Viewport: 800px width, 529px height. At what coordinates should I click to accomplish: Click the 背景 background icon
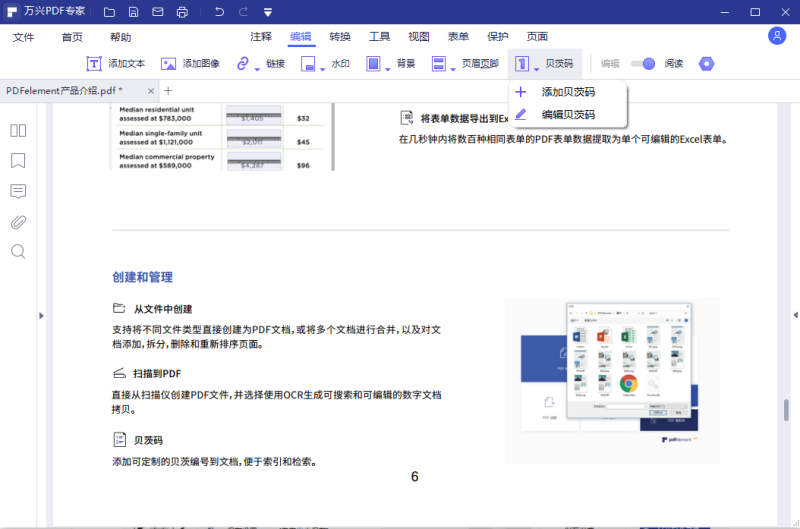point(373,64)
